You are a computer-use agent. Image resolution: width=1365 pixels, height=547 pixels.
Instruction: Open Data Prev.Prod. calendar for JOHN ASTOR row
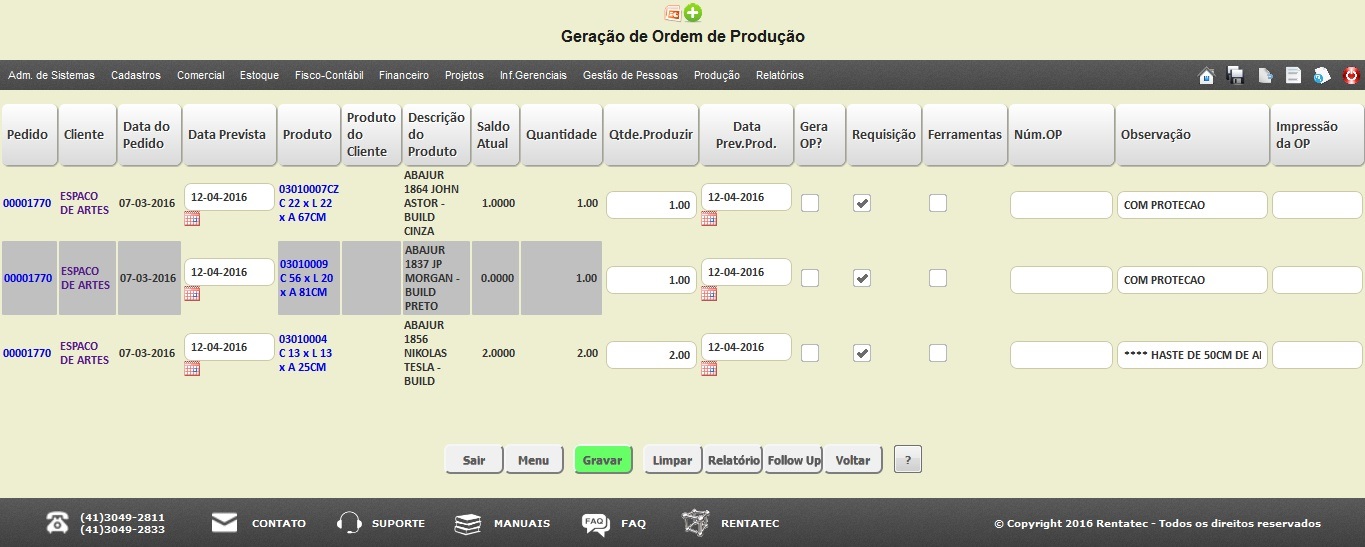tap(709, 218)
